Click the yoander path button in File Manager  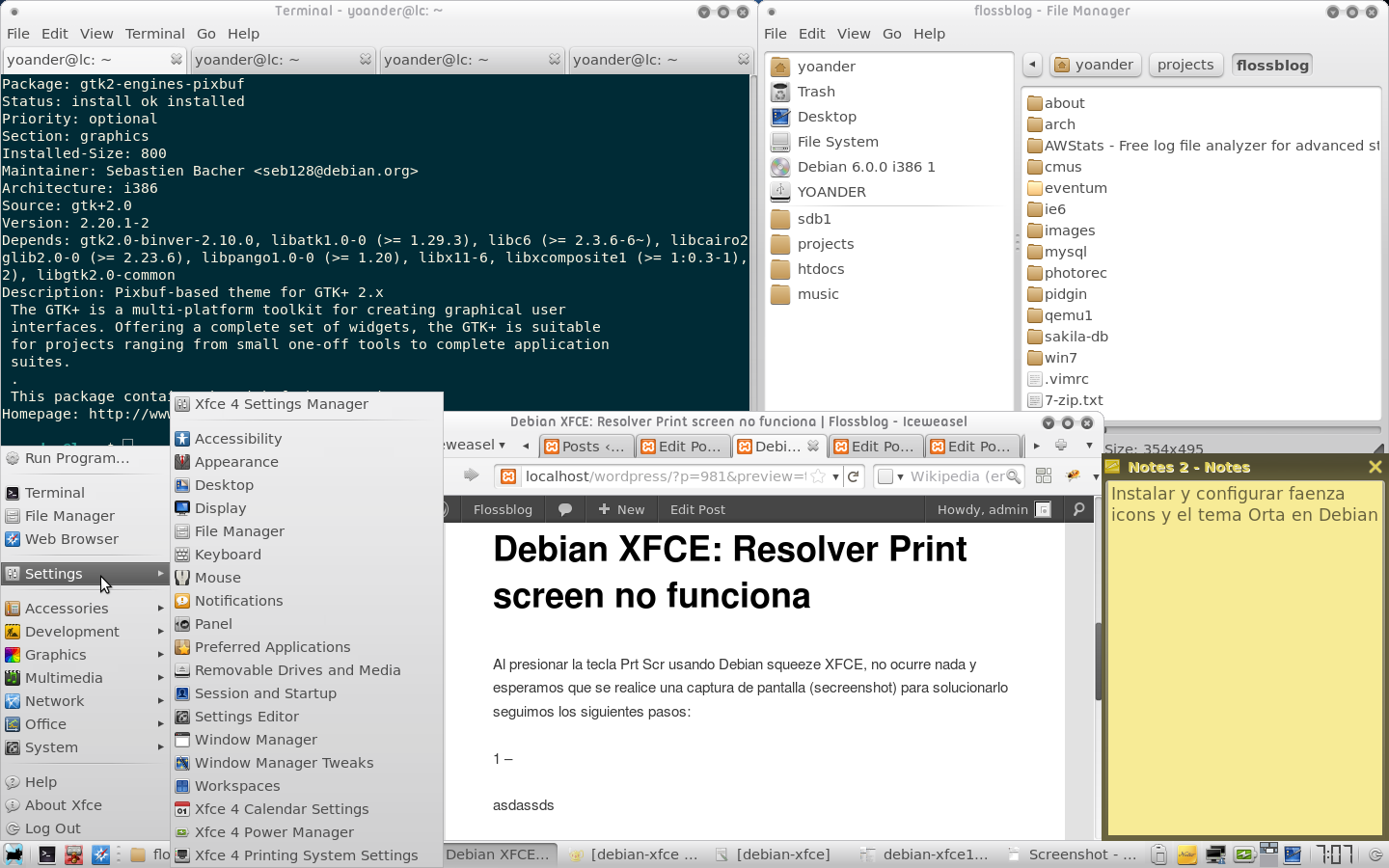(x=1095, y=65)
